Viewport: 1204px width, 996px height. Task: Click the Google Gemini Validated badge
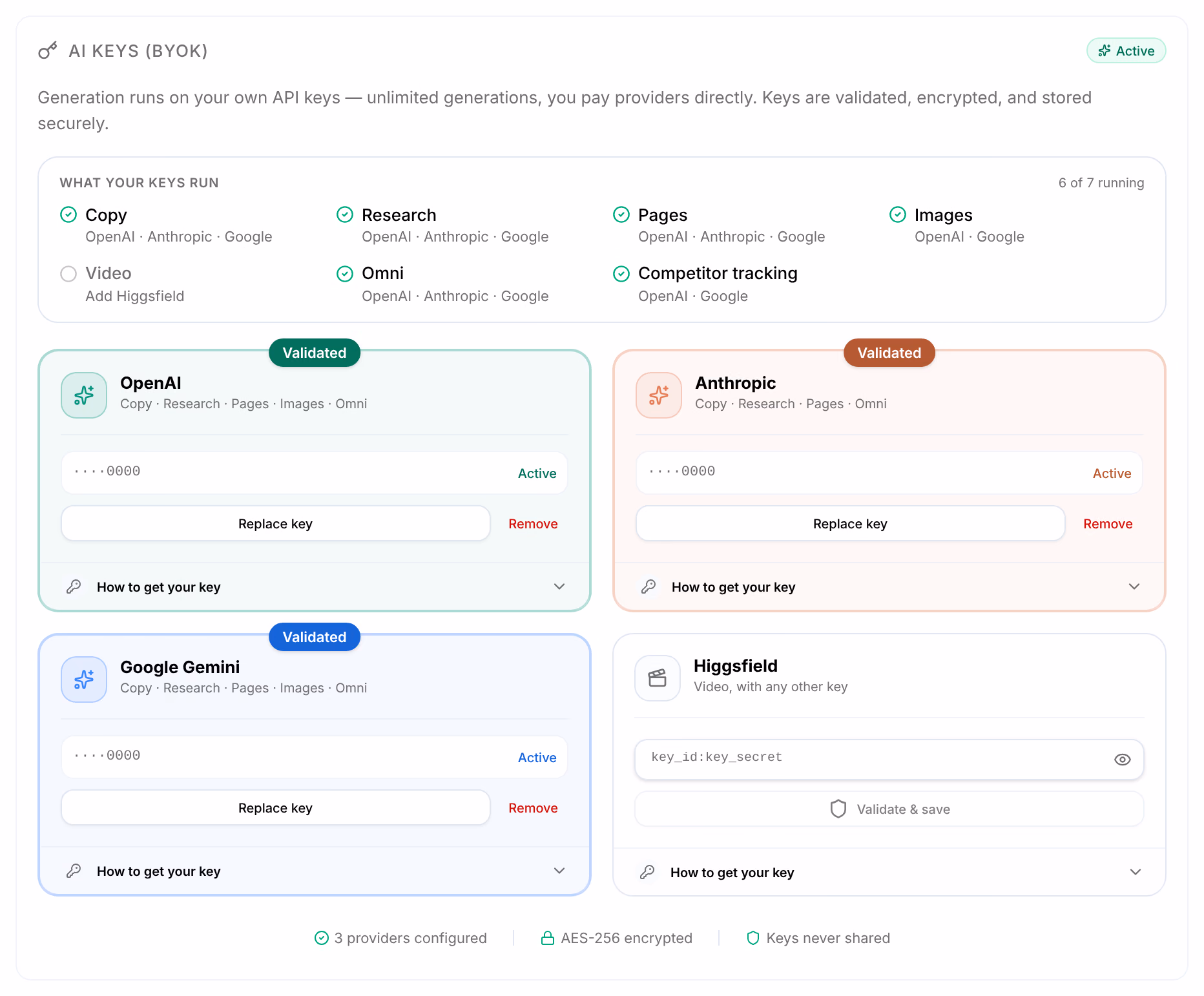pyautogui.click(x=315, y=637)
